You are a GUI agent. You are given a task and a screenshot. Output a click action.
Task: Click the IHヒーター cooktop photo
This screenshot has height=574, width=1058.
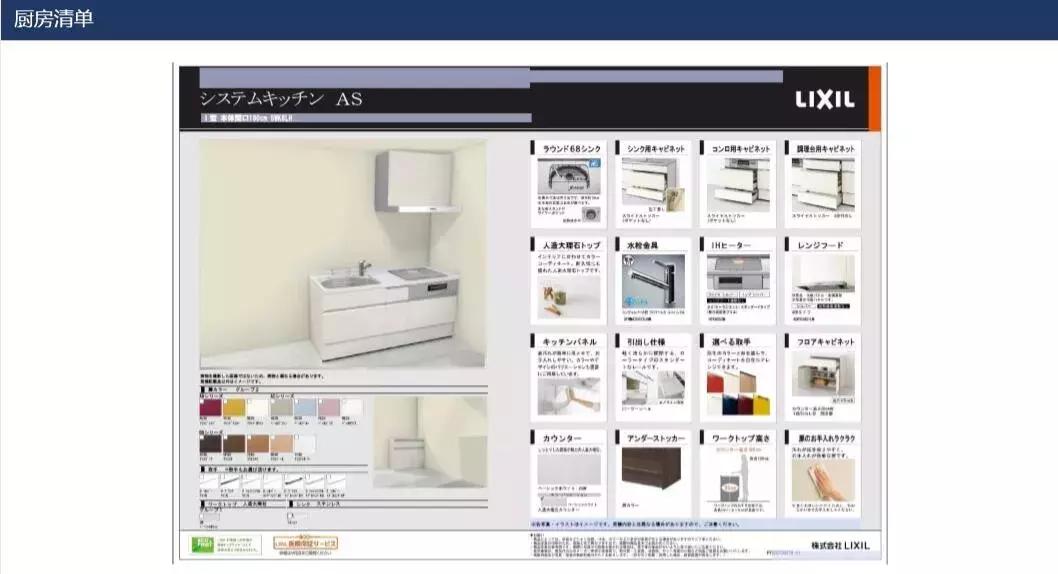738,272
